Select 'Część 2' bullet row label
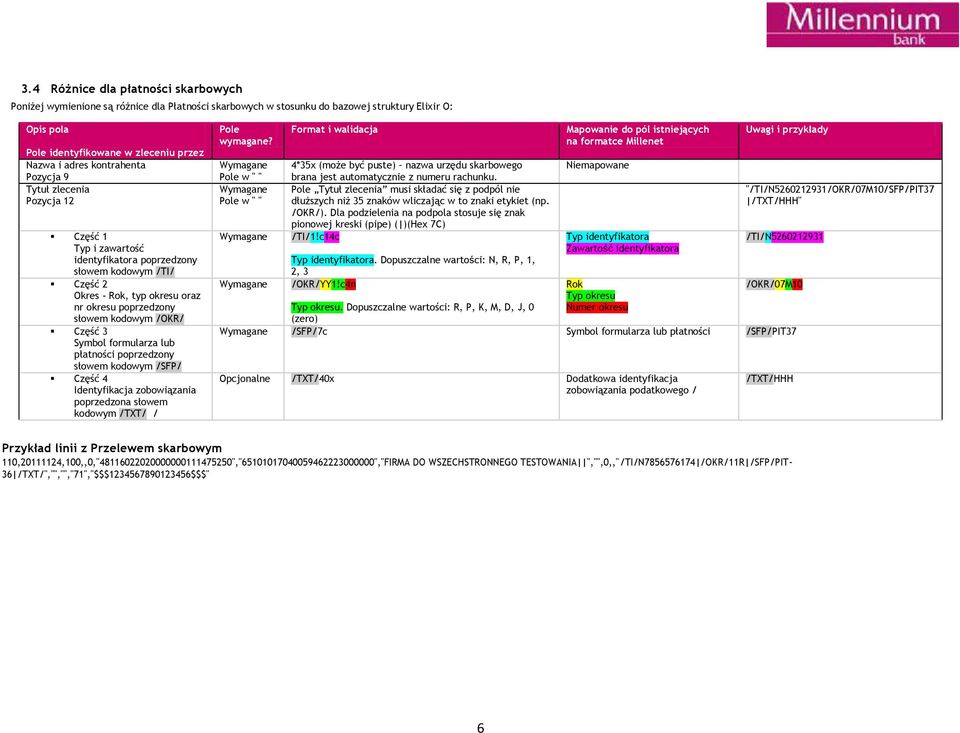 [91, 284]
